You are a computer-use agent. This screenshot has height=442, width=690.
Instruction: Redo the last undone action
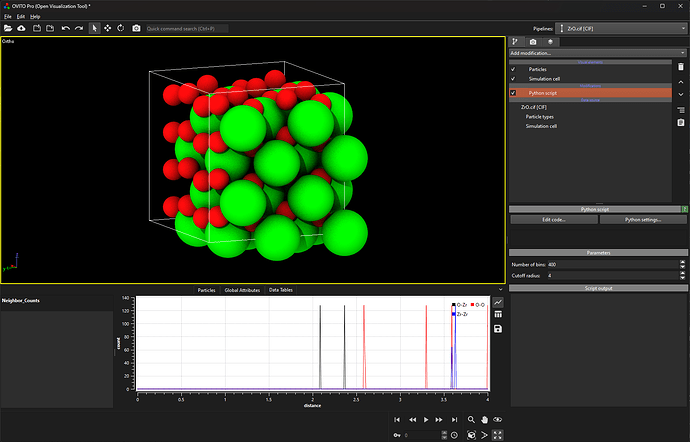pyautogui.click(x=79, y=28)
